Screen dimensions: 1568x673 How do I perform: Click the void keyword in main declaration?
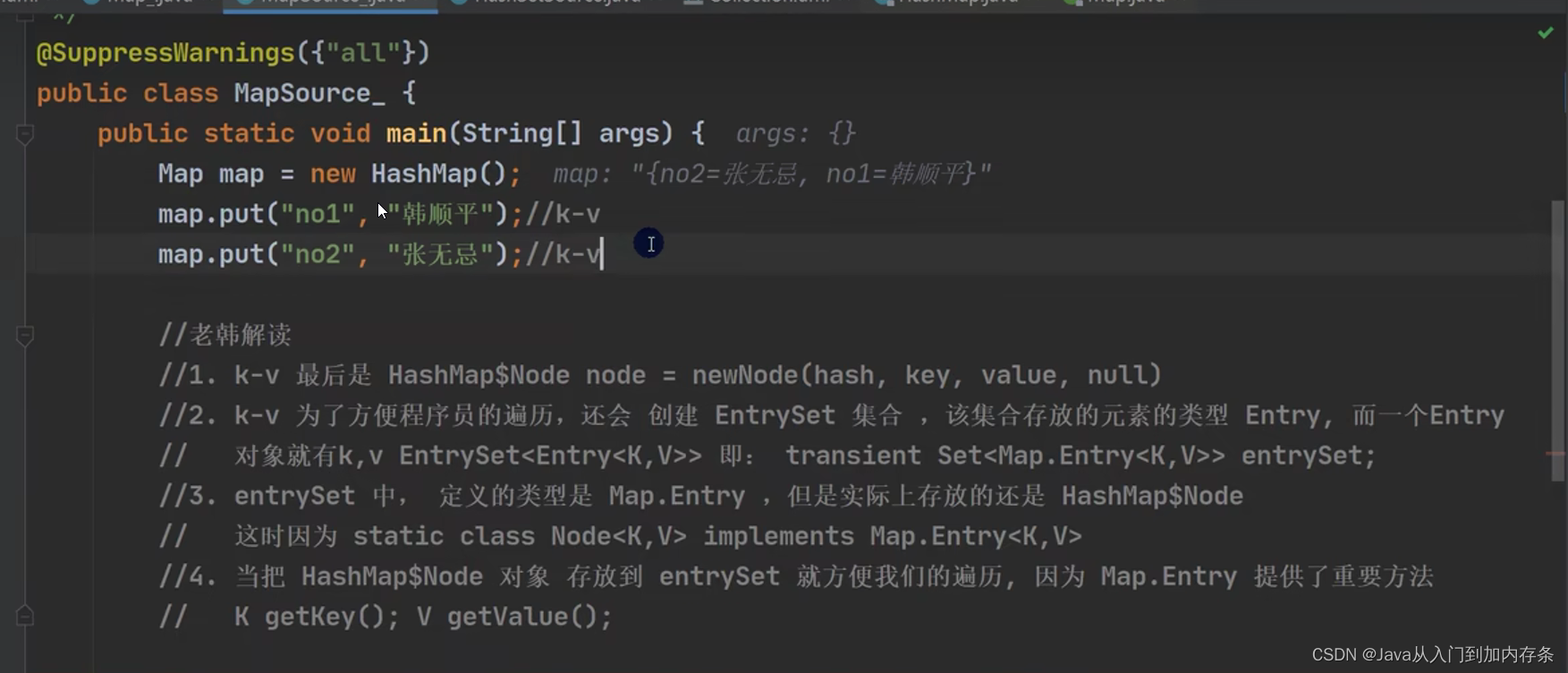click(340, 133)
